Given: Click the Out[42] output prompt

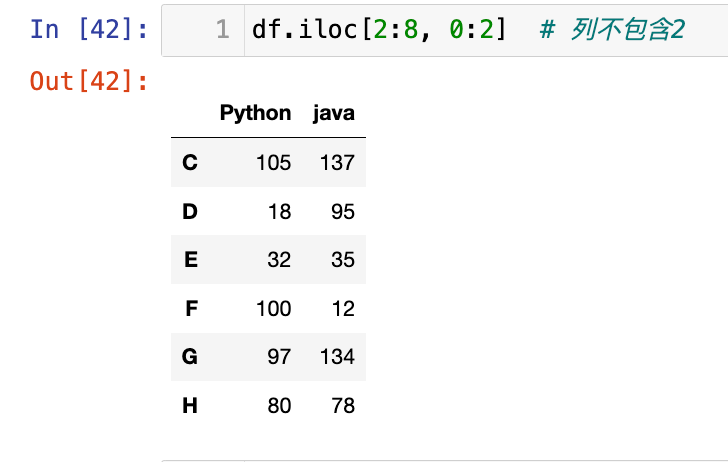Looking at the screenshot, I should [89, 81].
